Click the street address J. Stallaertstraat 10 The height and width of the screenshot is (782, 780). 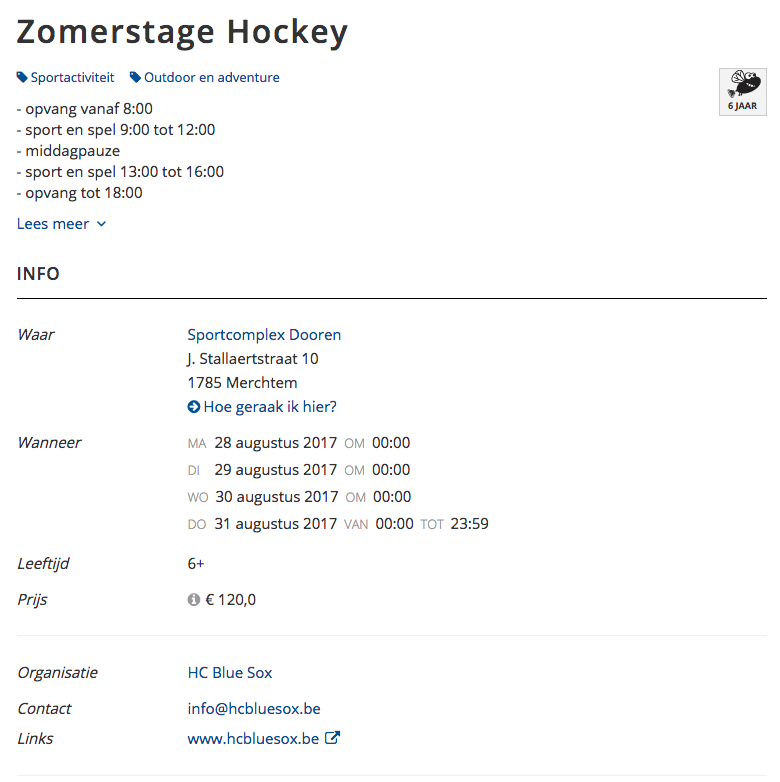pos(253,359)
